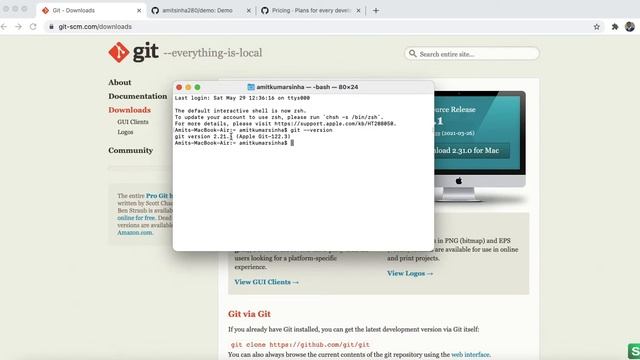Open GUI Clients sub-link in sidebar

pos(133,122)
